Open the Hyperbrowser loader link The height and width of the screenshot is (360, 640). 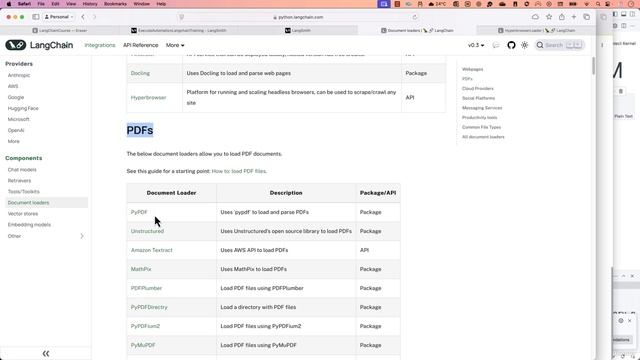coord(149,98)
